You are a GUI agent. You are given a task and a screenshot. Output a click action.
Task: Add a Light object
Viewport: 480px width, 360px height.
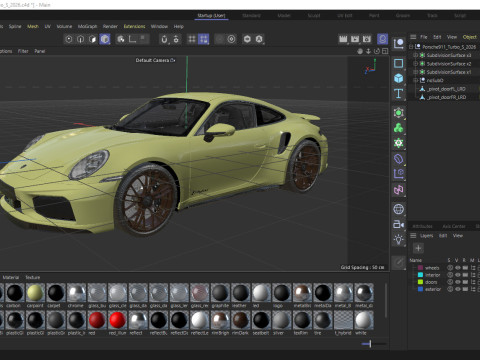[398, 240]
